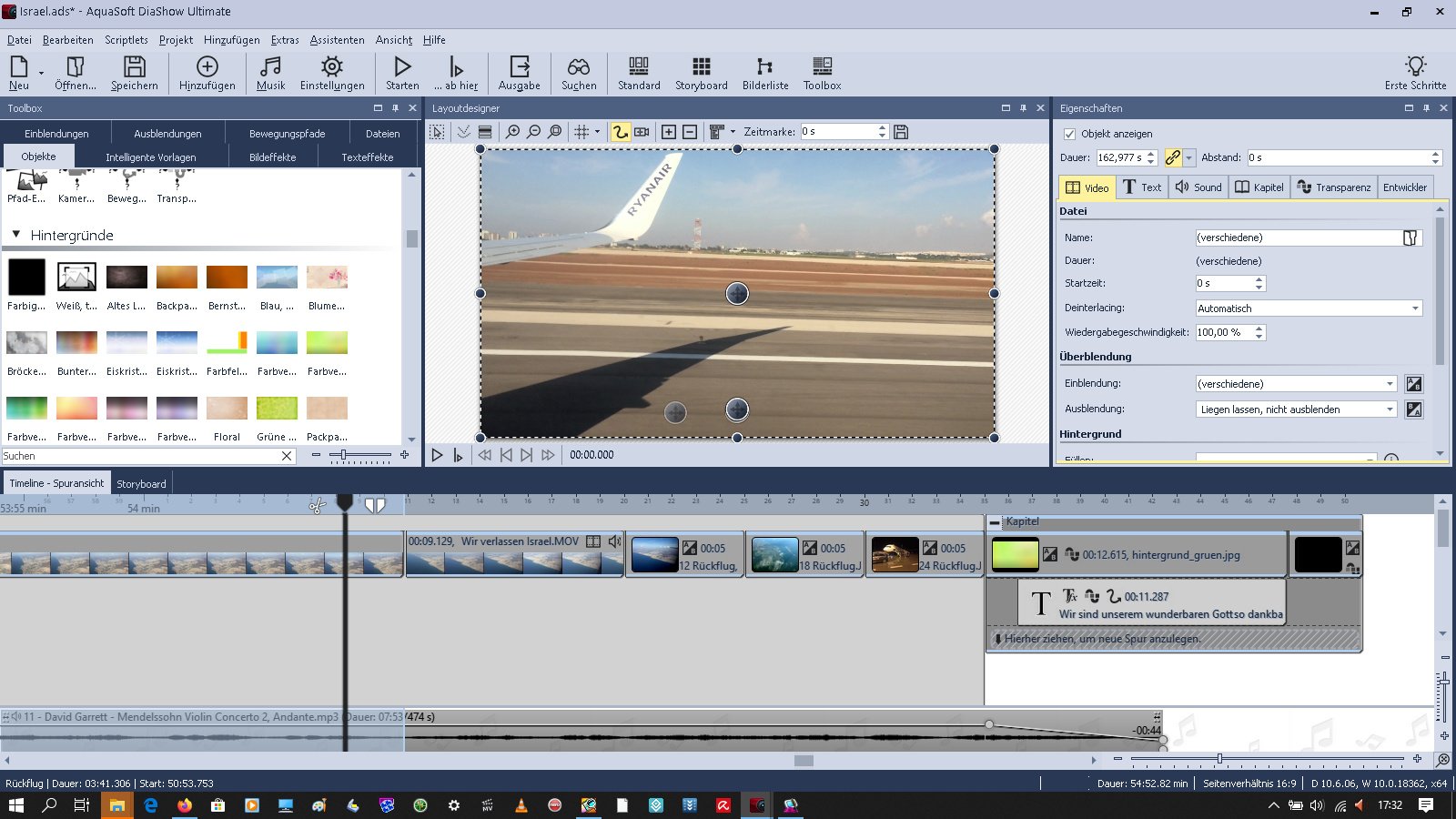Image resolution: width=1456 pixels, height=819 pixels.
Task: Save the Zeitmarke with the floppy icon
Action: [x=901, y=132]
